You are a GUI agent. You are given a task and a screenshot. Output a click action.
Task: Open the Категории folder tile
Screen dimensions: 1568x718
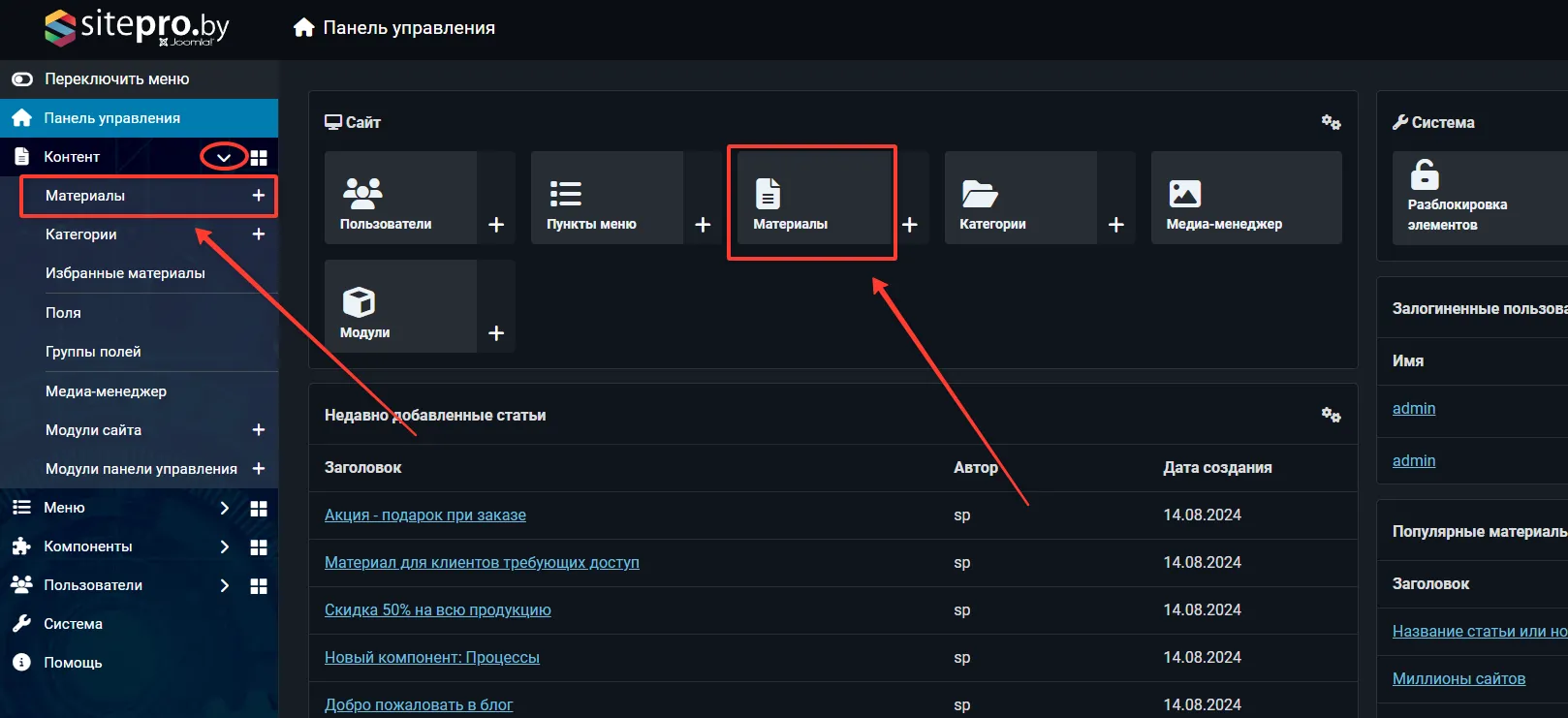pyautogui.click(x=1019, y=198)
